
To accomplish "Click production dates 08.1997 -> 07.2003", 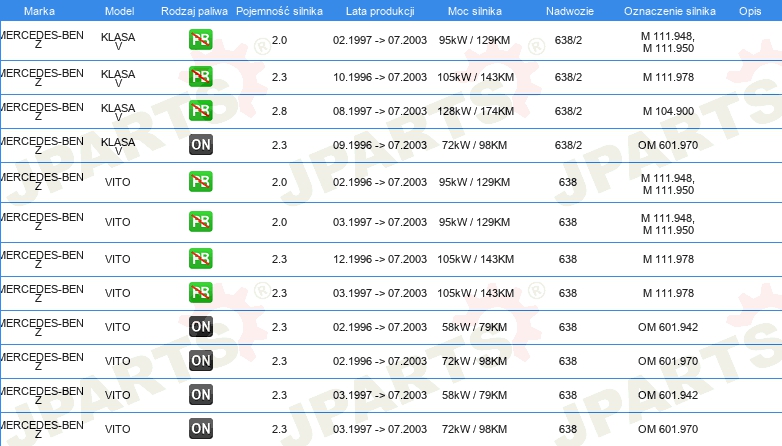I will [380, 111].
